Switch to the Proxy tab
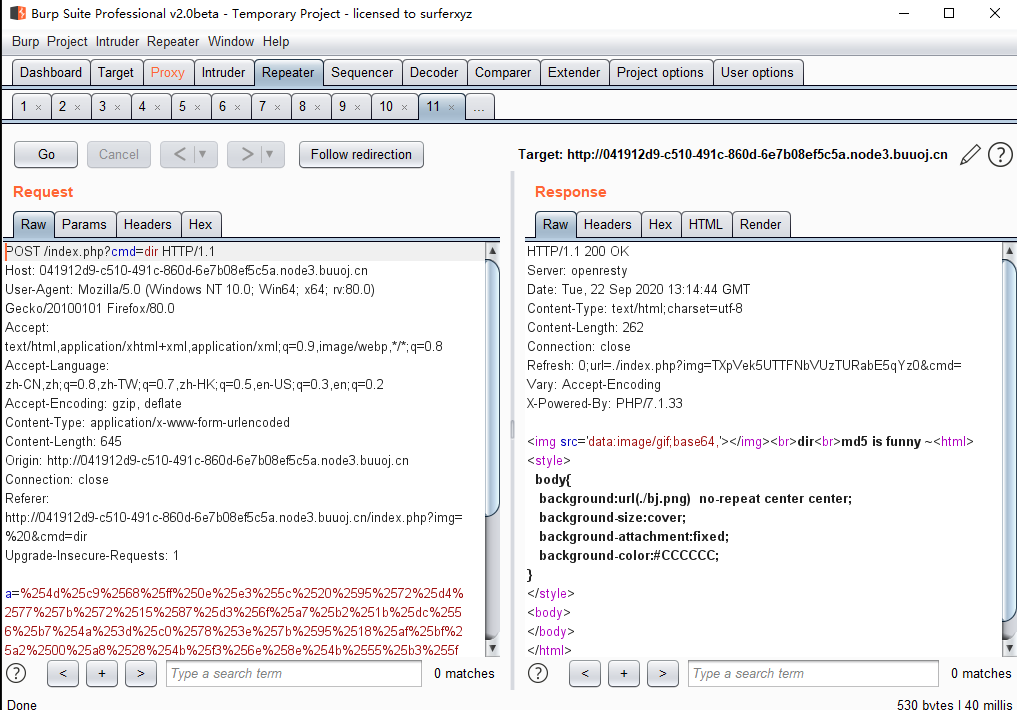The height and width of the screenshot is (710, 1017). 167,73
